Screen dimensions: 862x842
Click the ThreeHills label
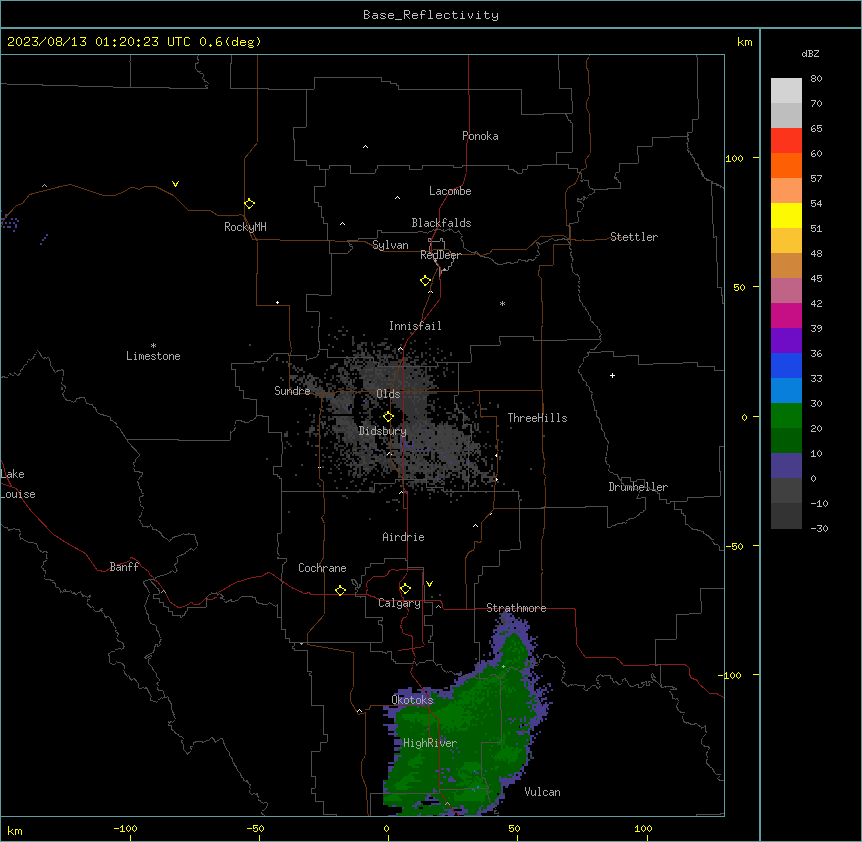[x=537, y=418]
